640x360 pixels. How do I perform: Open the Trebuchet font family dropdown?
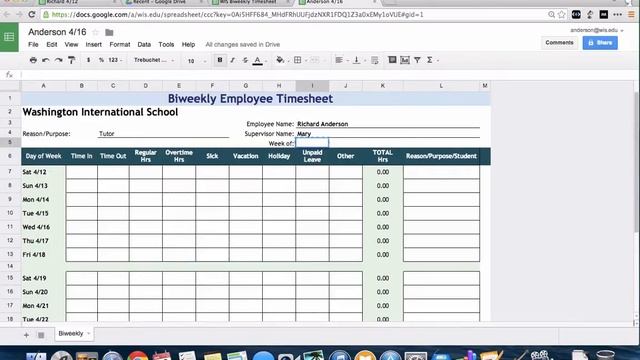click(154, 60)
